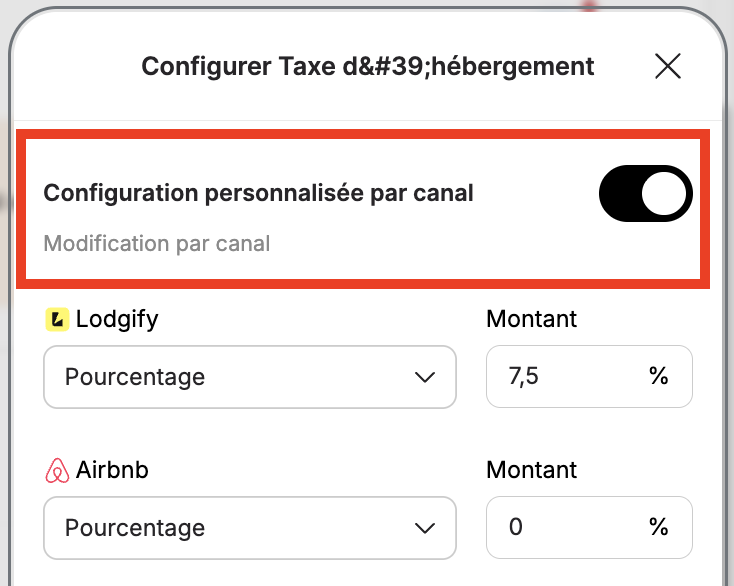Open the Airbnb Pourcentage dropdown

[250, 527]
